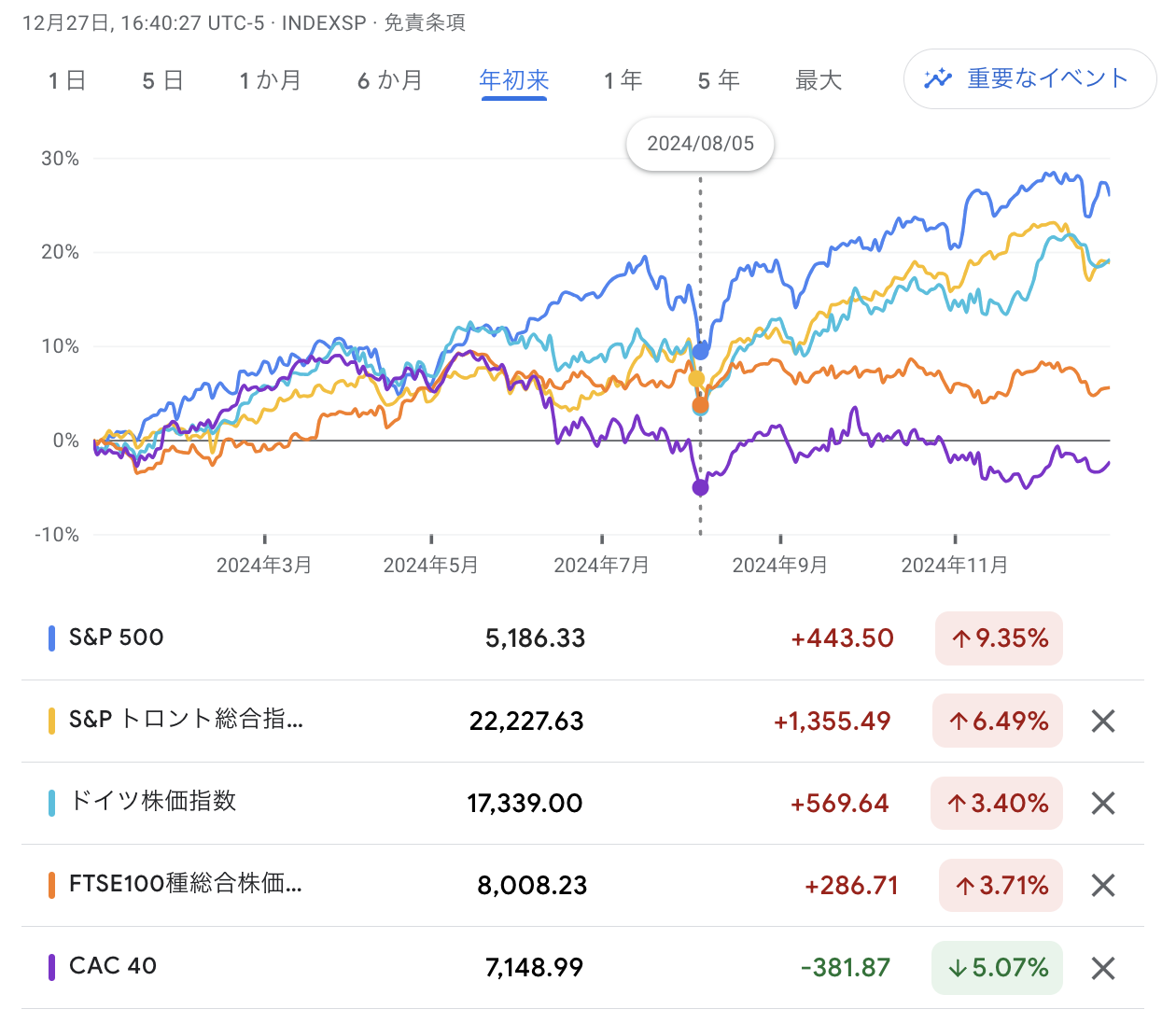Click the yellow Toronto data point on chart
The height and width of the screenshot is (1023, 1176).
pyautogui.click(x=696, y=379)
